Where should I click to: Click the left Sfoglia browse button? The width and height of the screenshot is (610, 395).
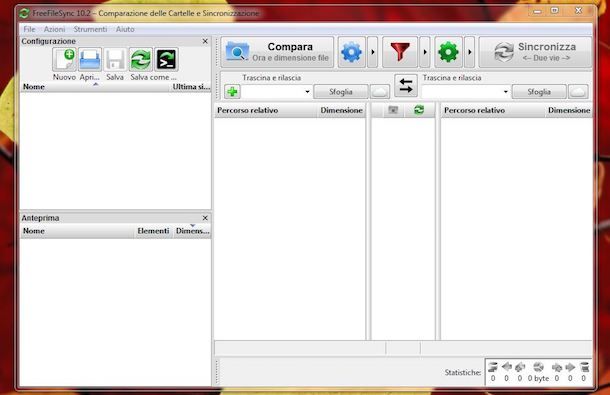(341, 92)
